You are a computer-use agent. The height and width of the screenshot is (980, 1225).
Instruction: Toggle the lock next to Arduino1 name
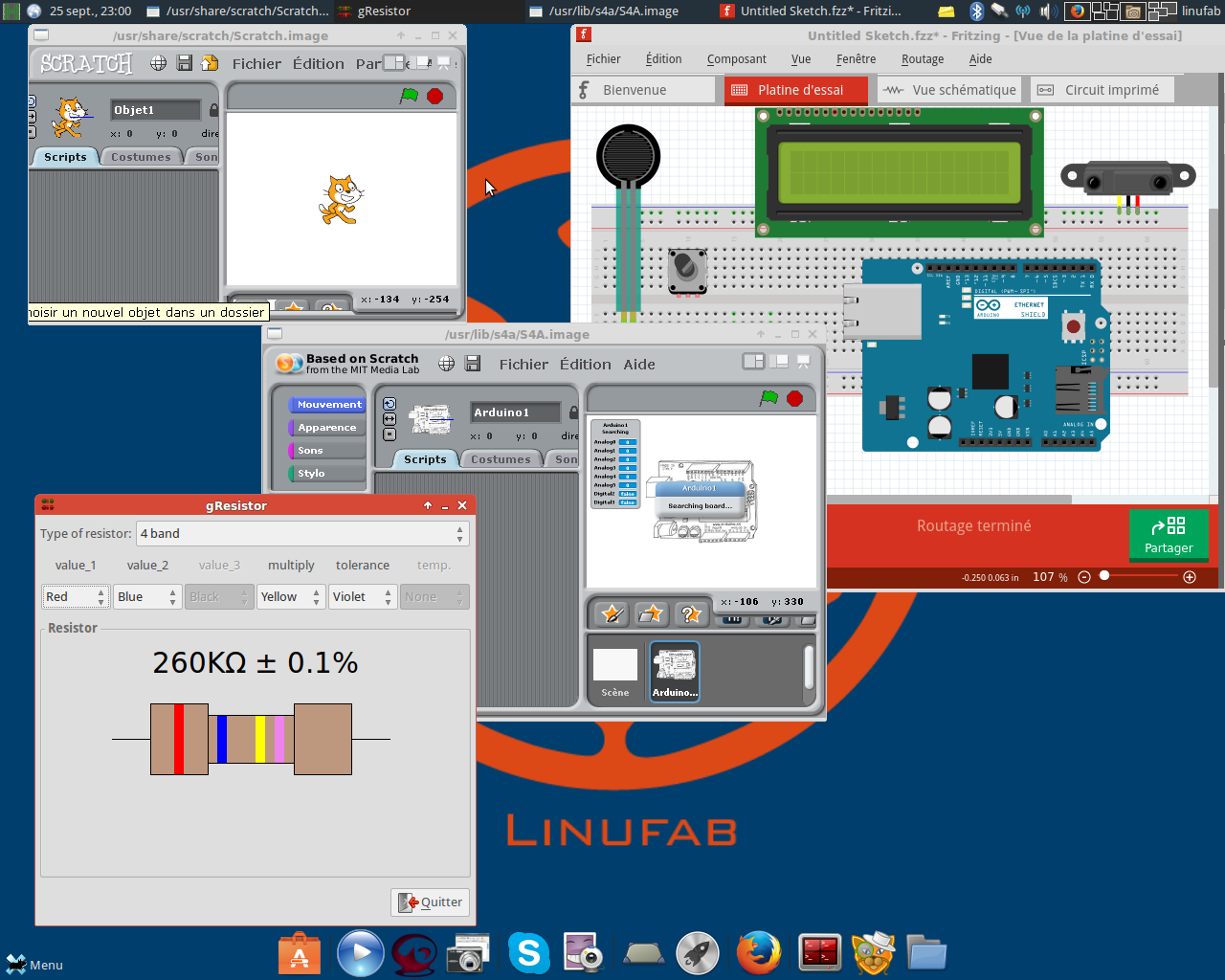coord(573,412)
